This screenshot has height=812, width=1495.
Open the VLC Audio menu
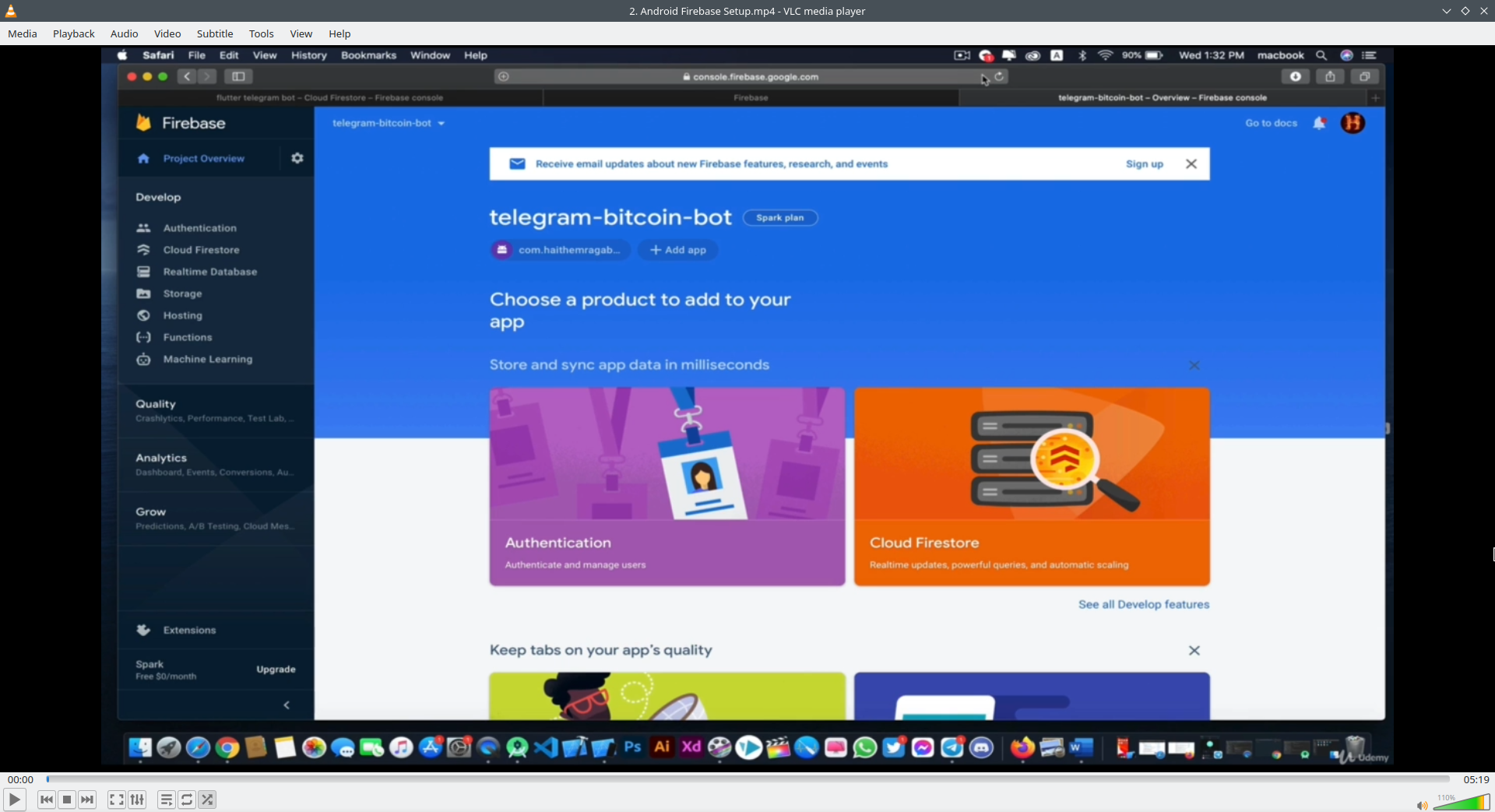click(124, 33)
